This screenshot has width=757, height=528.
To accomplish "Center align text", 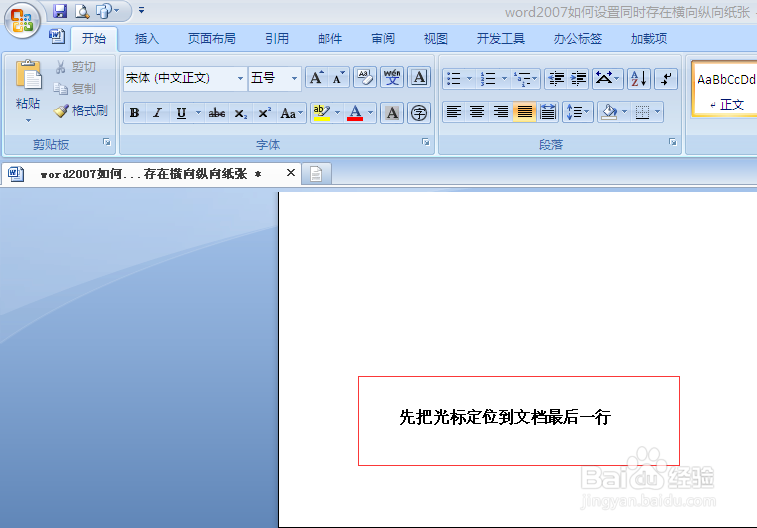I will tap(477, 113).
